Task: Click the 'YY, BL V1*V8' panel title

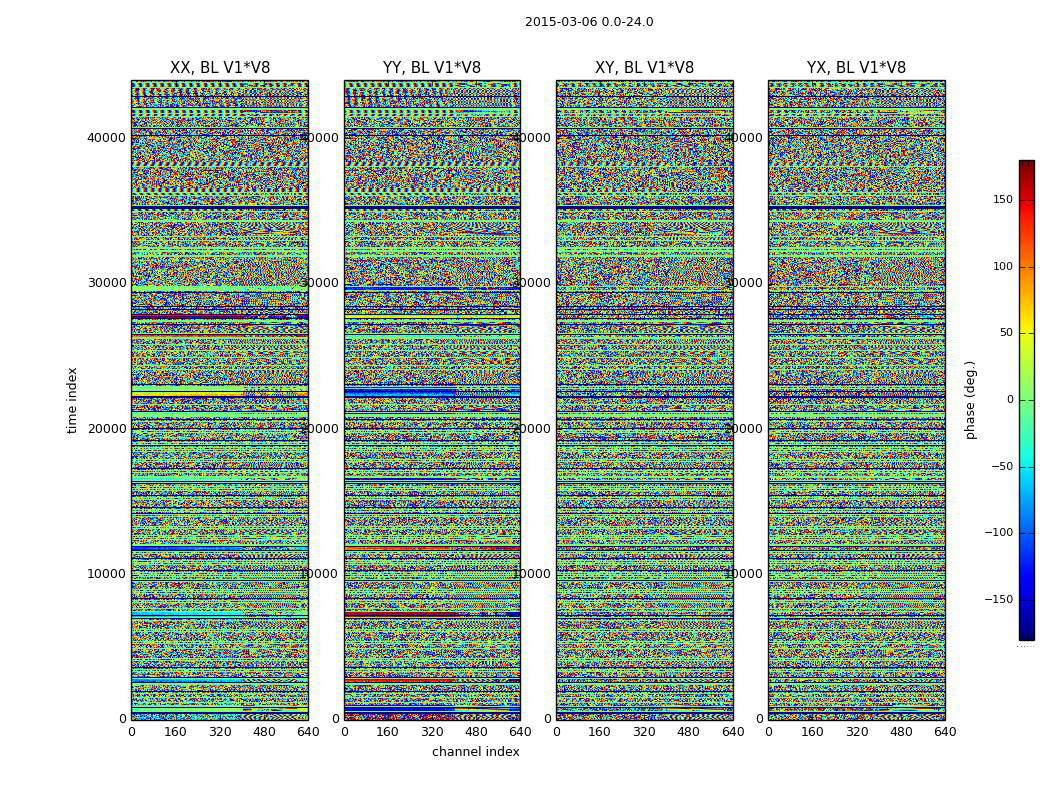Action: (432, 68)
